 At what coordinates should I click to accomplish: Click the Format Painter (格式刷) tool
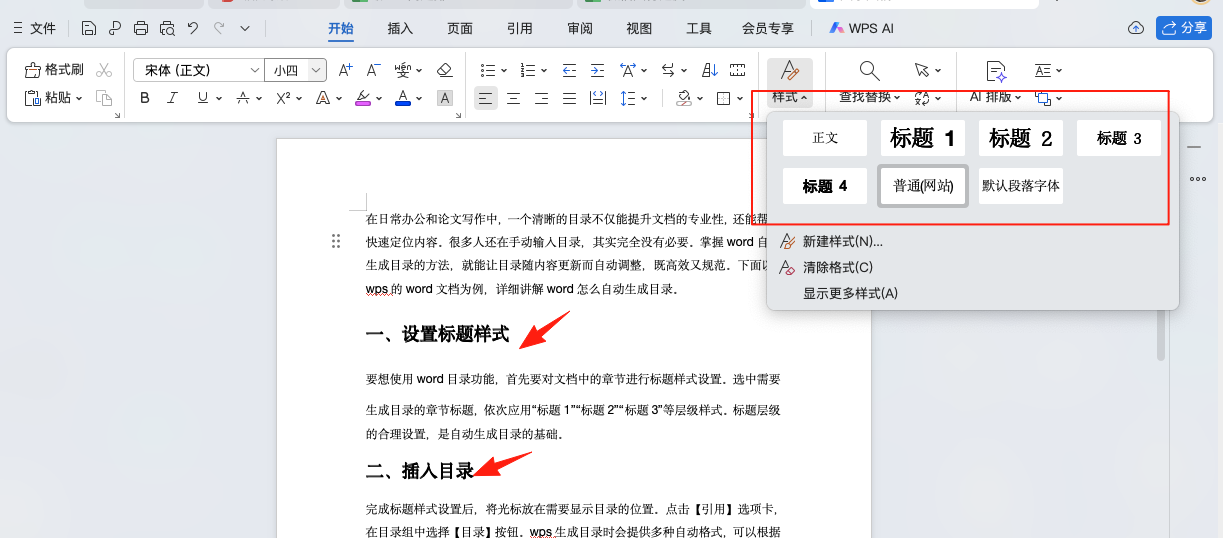(x=54, y=70)
